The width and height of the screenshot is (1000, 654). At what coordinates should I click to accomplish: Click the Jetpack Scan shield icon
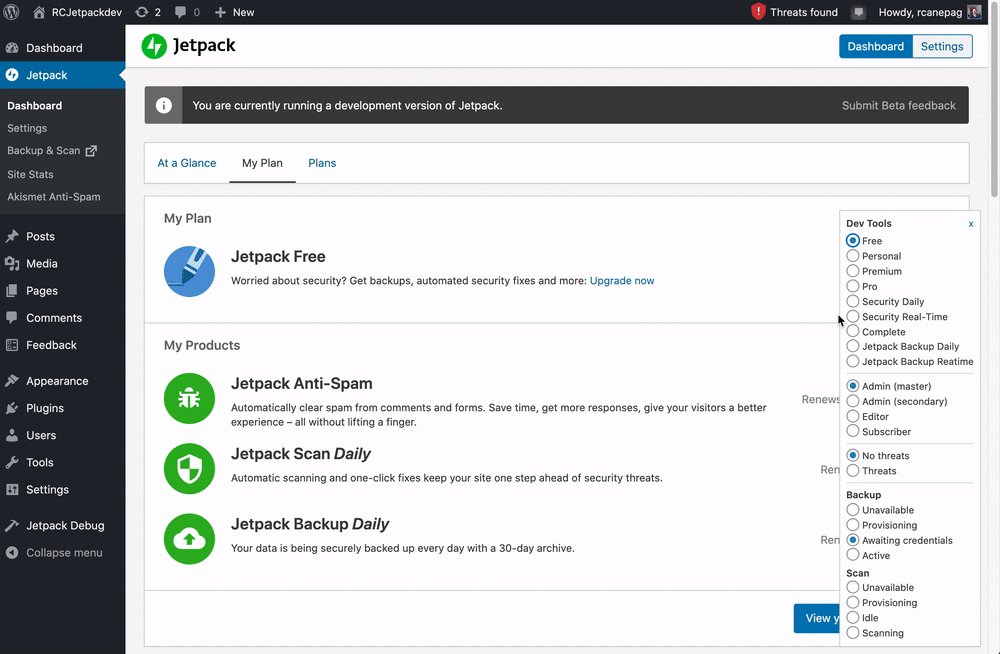189,469
